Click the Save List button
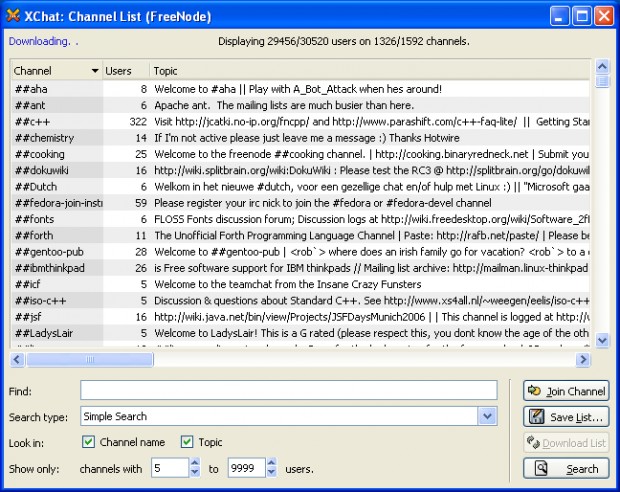This screenshot has width=620, height=492. [566, 417]
